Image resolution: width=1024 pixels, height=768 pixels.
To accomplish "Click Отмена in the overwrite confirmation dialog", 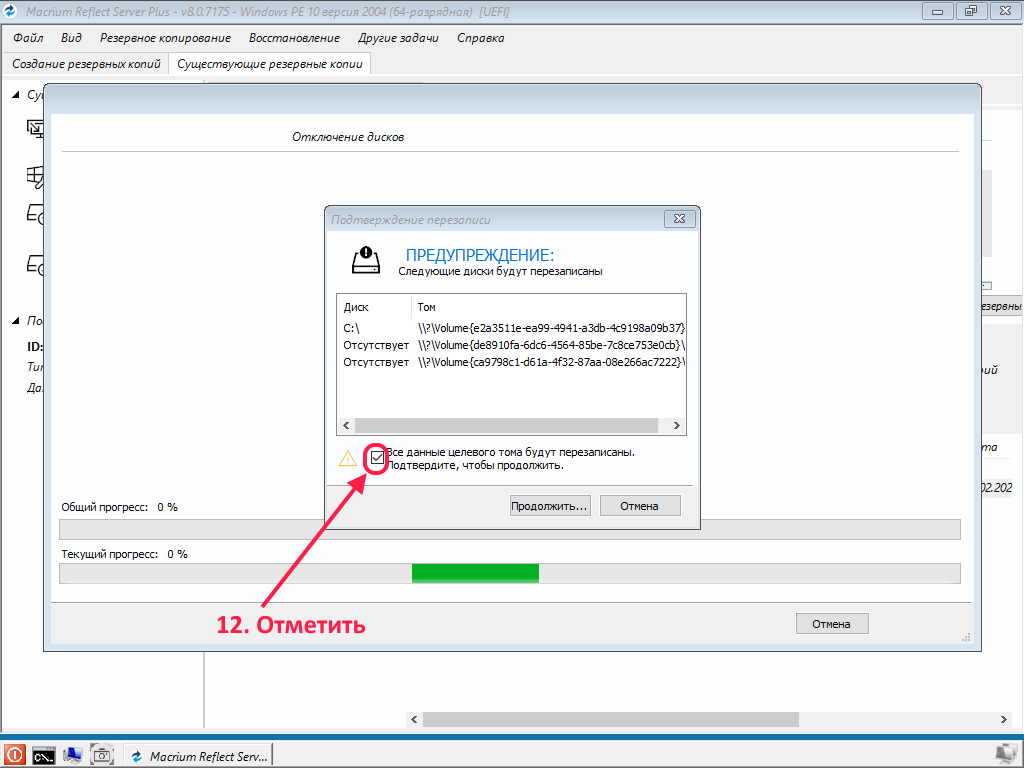I will (x=639, y=506).
